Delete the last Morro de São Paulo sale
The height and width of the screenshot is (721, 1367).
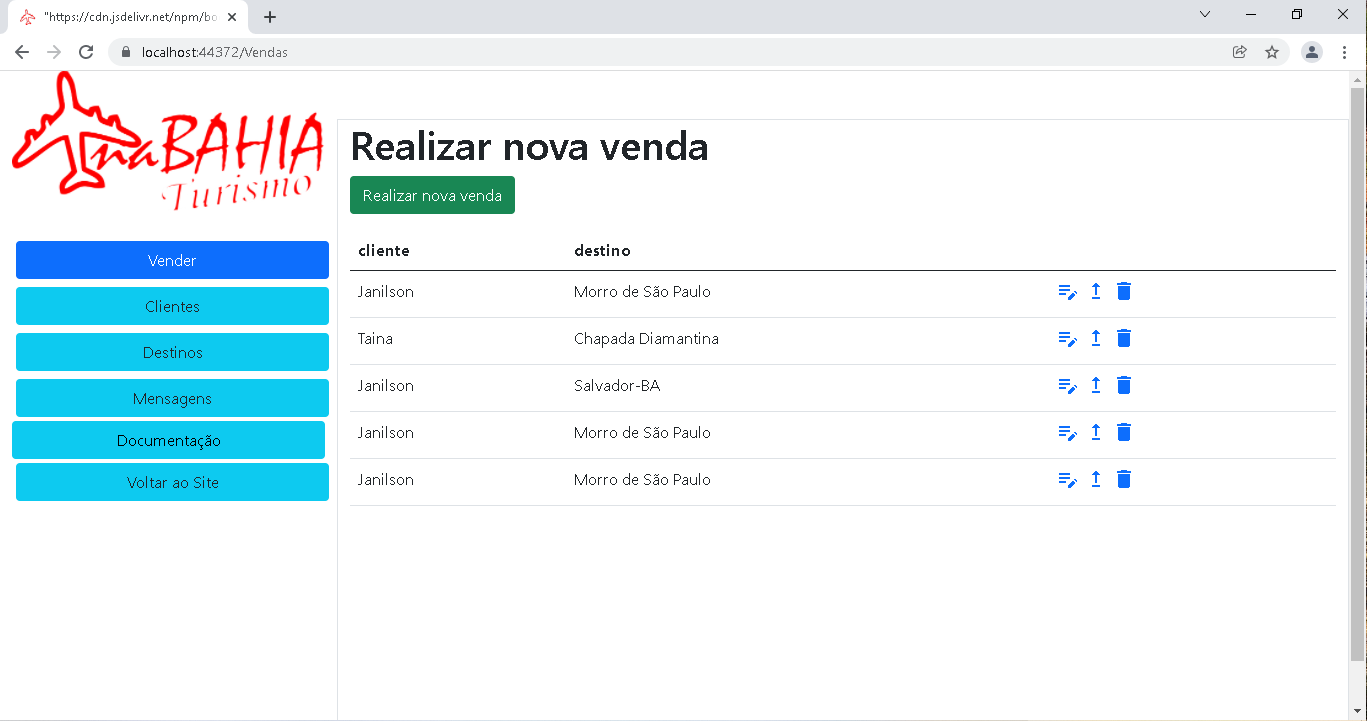(1124, 479)
